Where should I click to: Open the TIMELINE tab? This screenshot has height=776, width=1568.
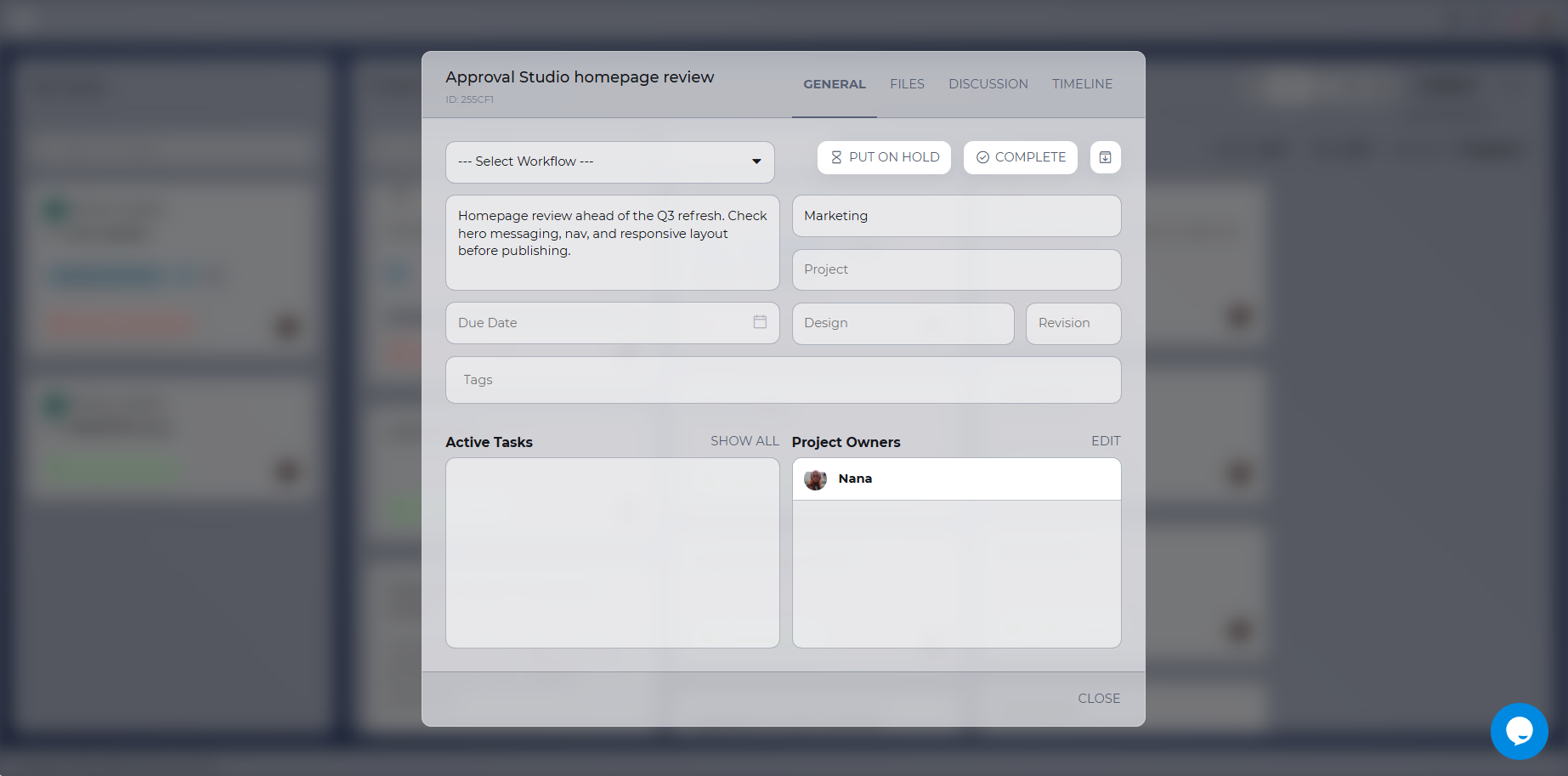point(1082,84)
